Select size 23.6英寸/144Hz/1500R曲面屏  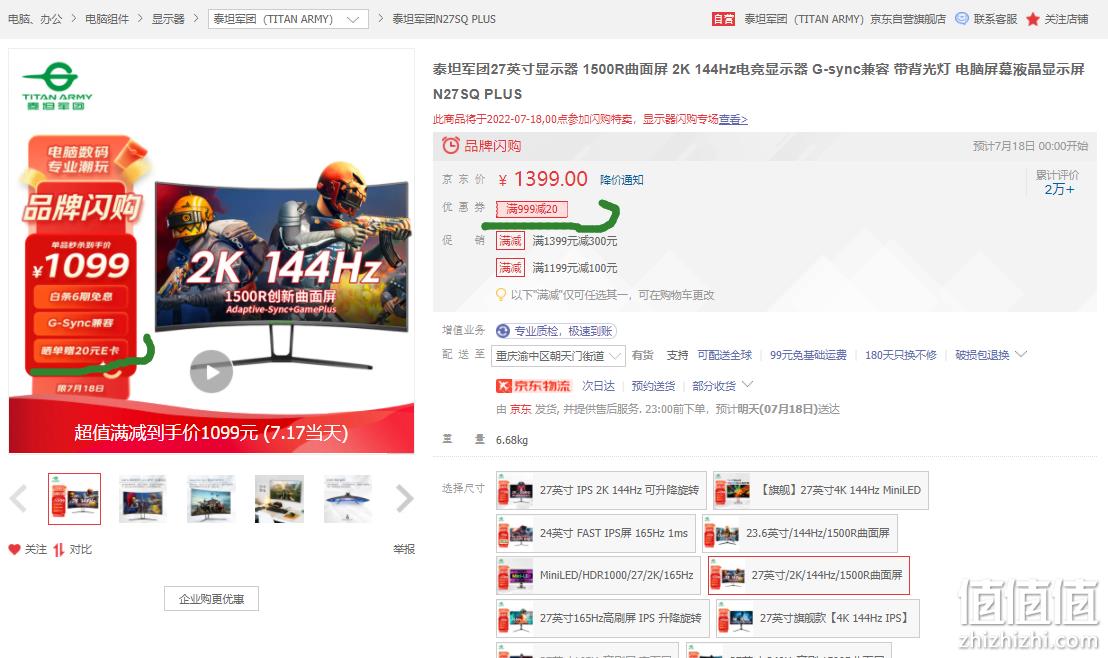coord(800,534)
